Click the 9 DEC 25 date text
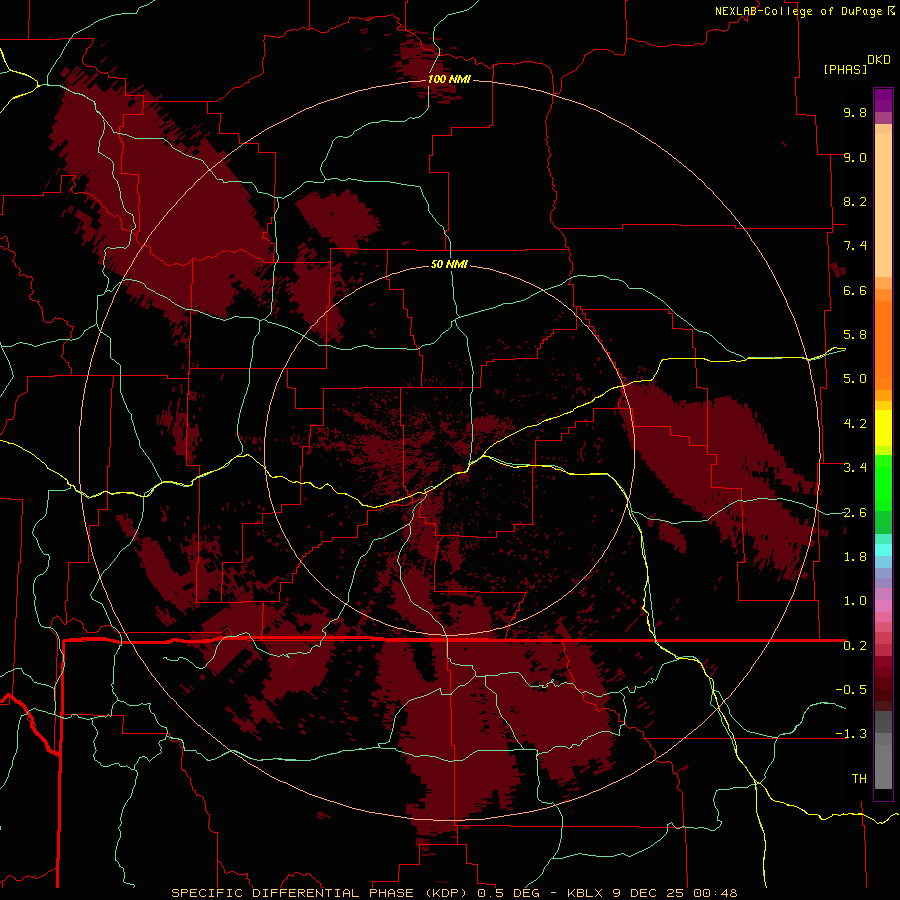 (649, 893)
